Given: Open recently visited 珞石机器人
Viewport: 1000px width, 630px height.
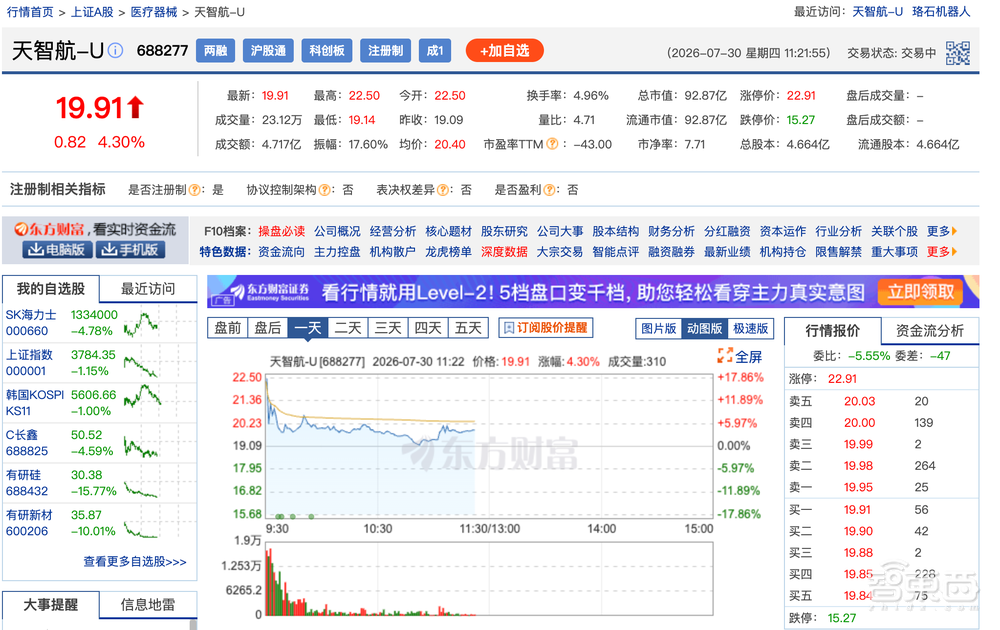Looking at the screenshot, I should (941, 11).
